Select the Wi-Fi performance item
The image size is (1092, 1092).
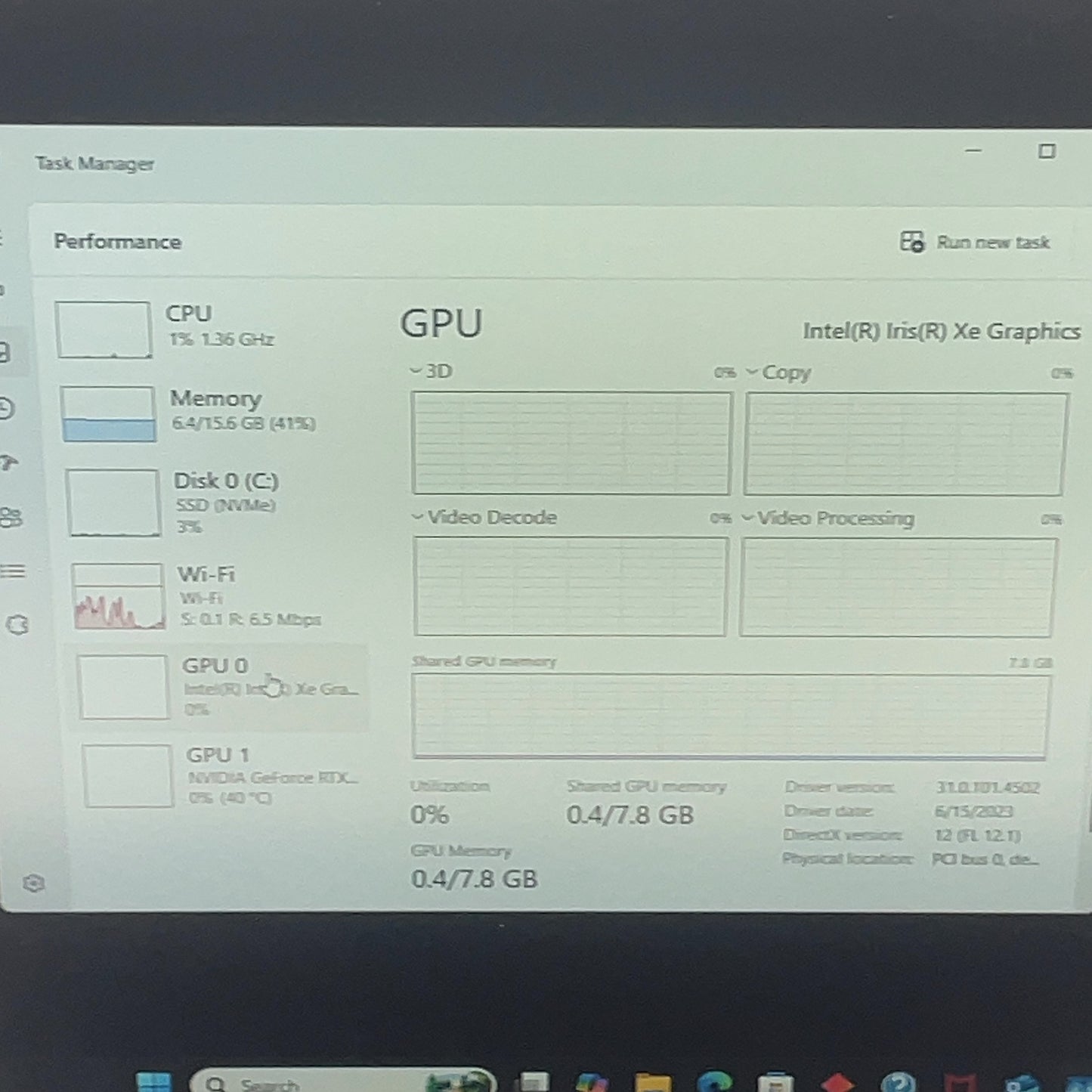215,595
